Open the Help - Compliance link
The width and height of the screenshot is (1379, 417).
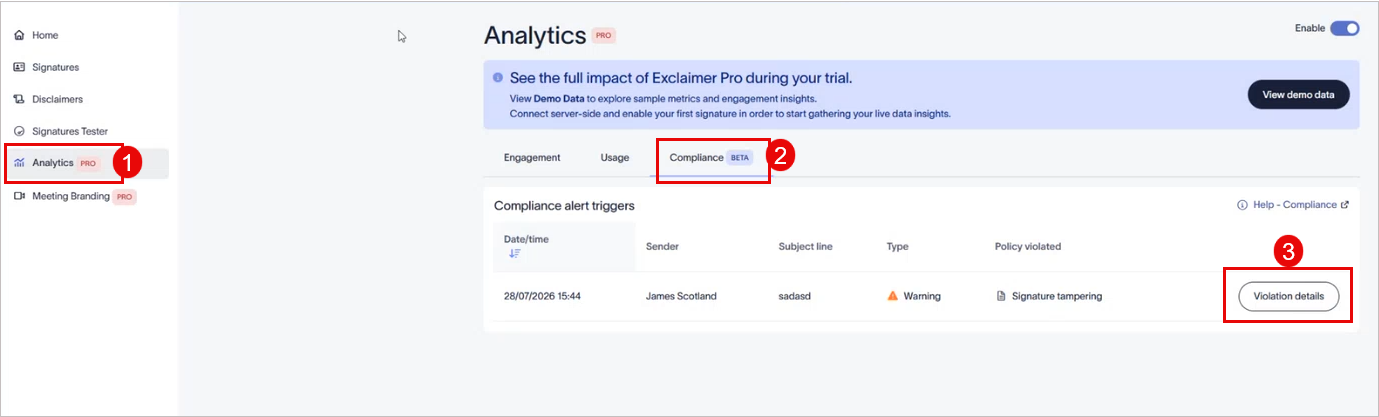click(x=1295, y=205)
